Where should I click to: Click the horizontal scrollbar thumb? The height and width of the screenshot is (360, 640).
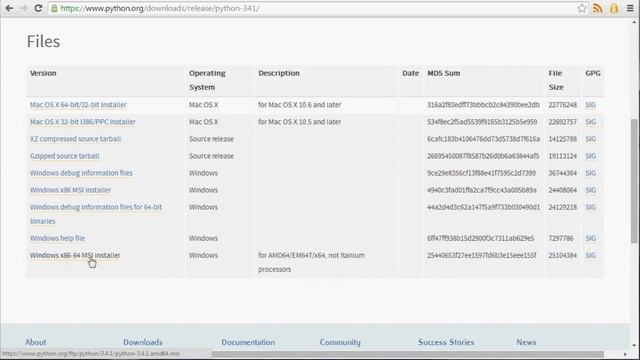coord(407,354)
